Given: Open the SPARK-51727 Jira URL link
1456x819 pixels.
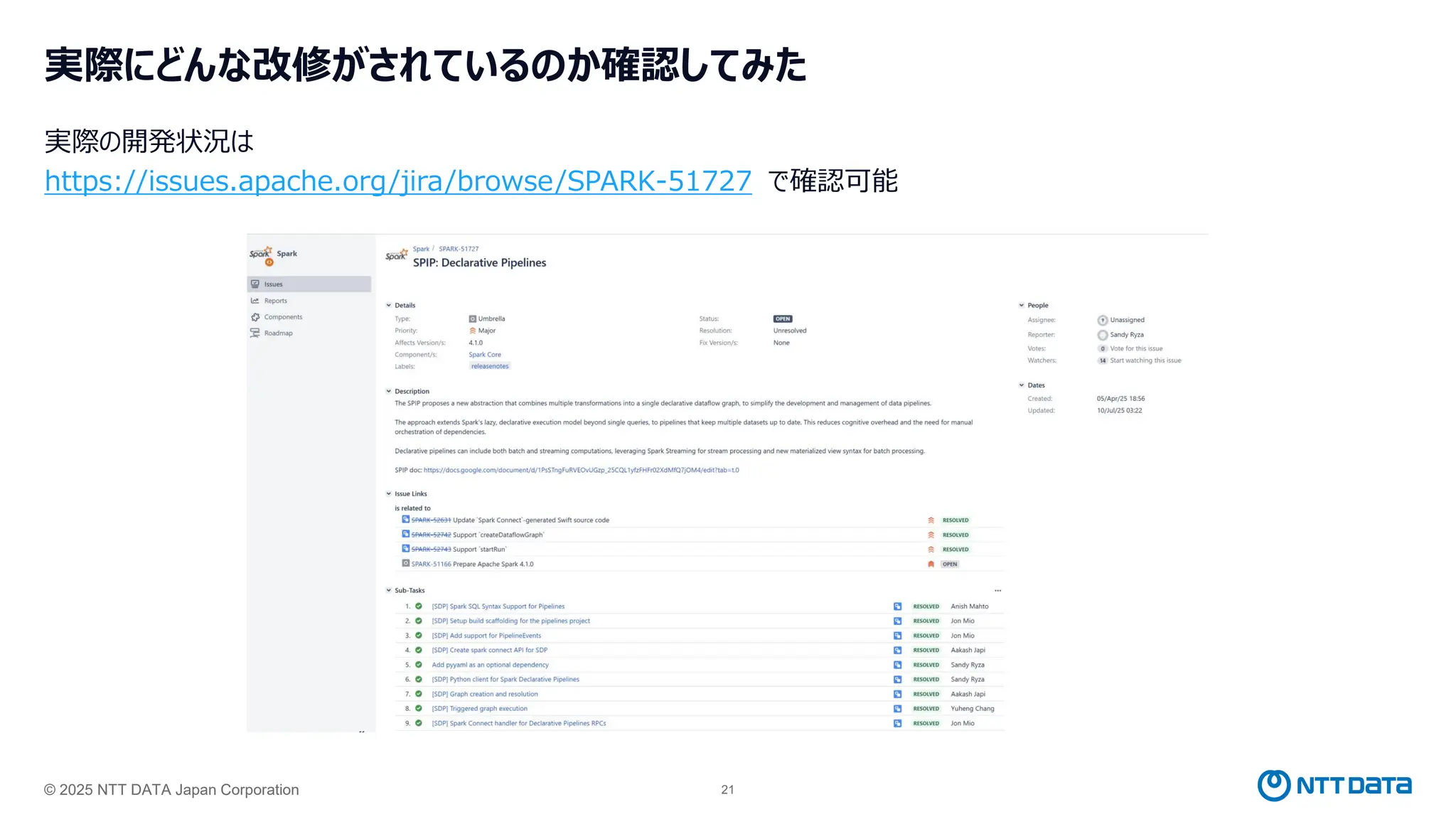Looking at the screenshot, I should click(398, 181).
